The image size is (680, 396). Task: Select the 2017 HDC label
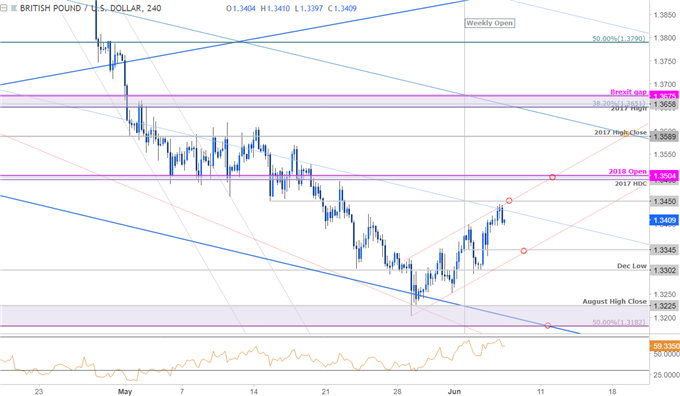point(631,183)
